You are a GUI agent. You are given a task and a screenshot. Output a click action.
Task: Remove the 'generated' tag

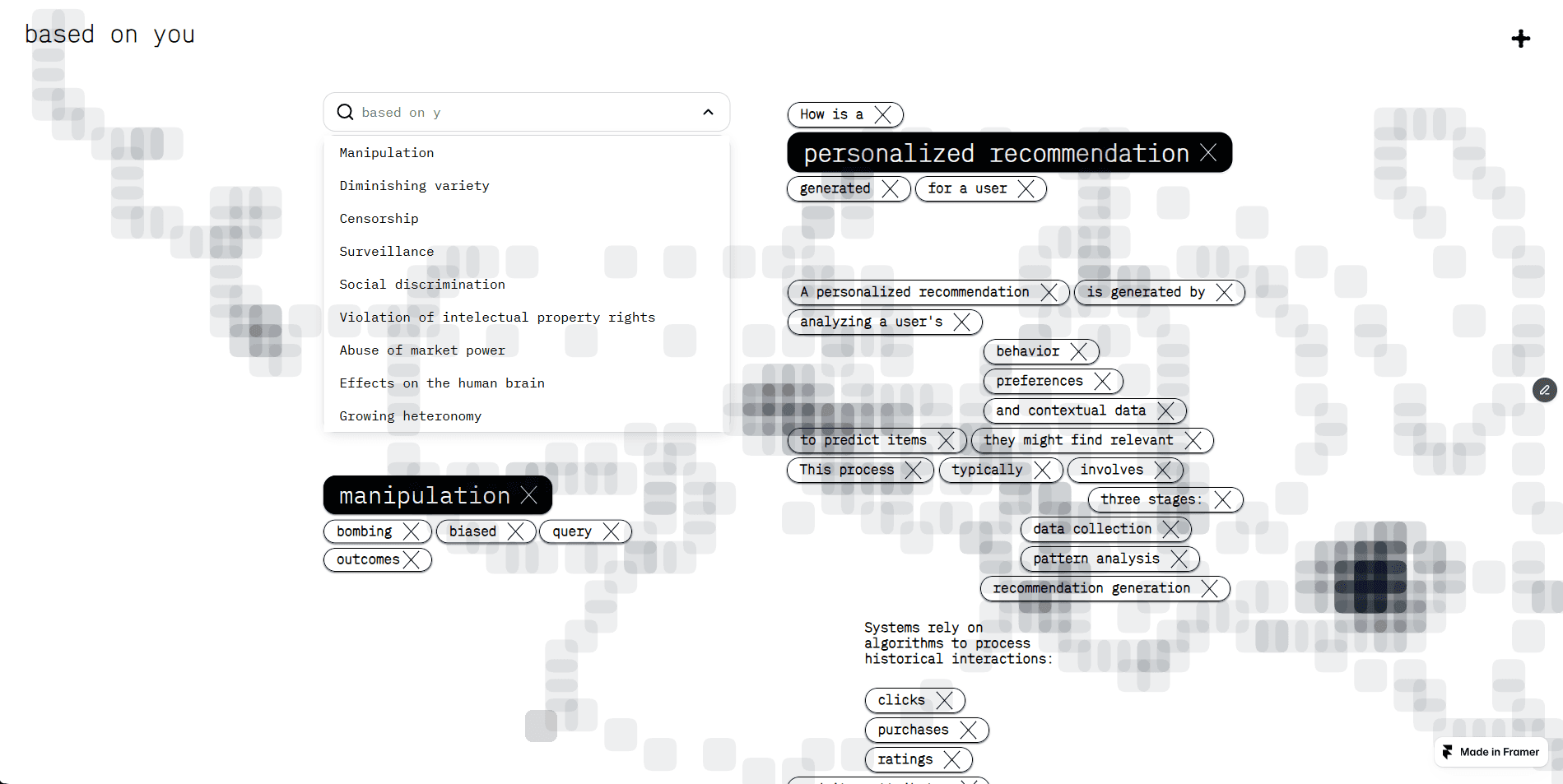tap(890, 188)
